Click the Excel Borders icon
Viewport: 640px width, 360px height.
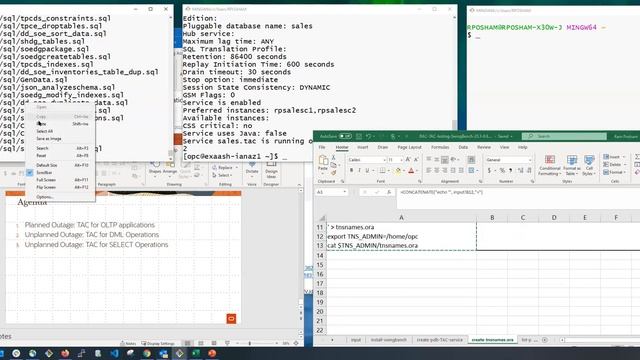pos(382,171)
